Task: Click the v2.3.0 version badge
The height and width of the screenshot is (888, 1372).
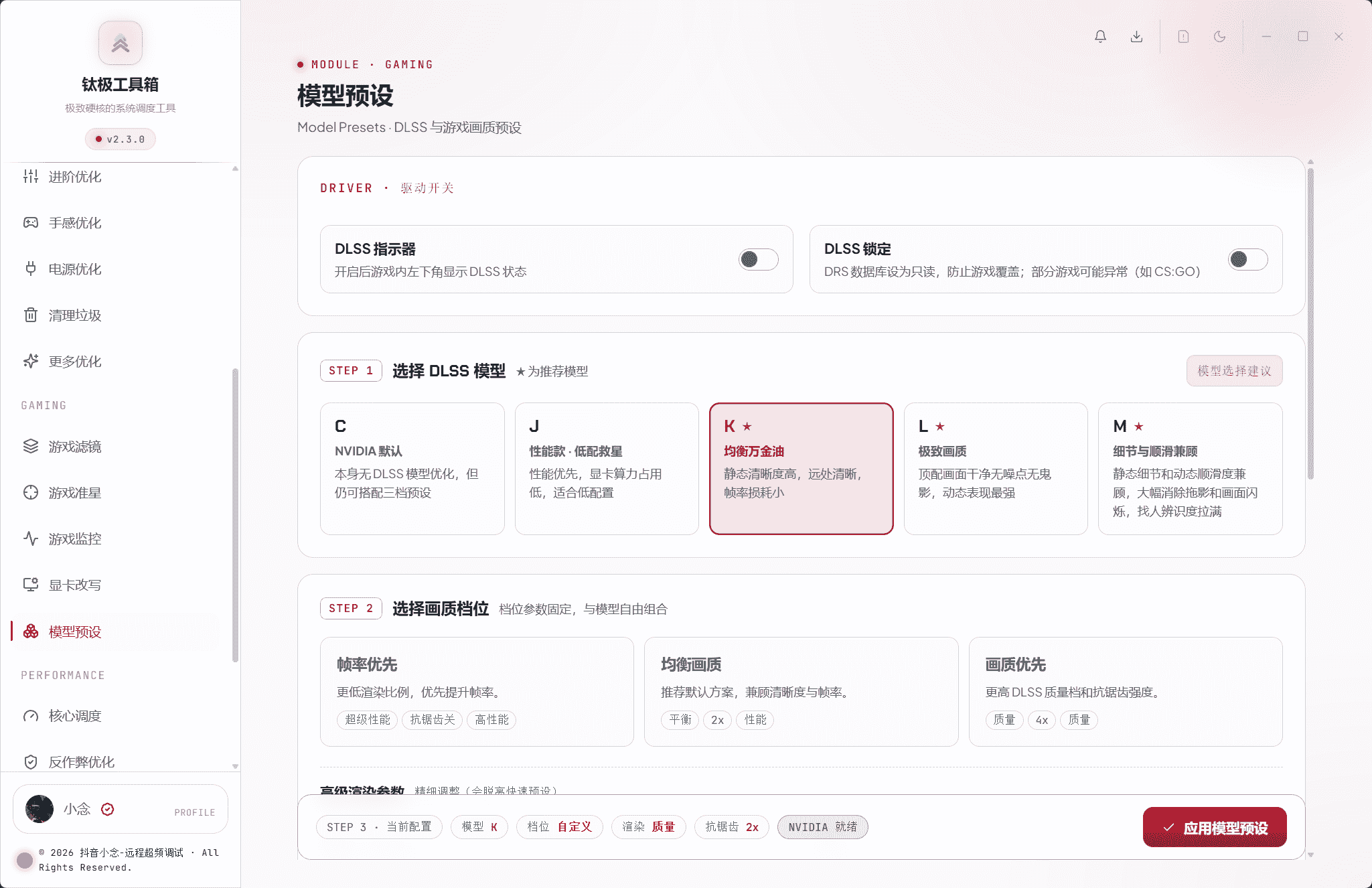Action: [x=121, y=139]
